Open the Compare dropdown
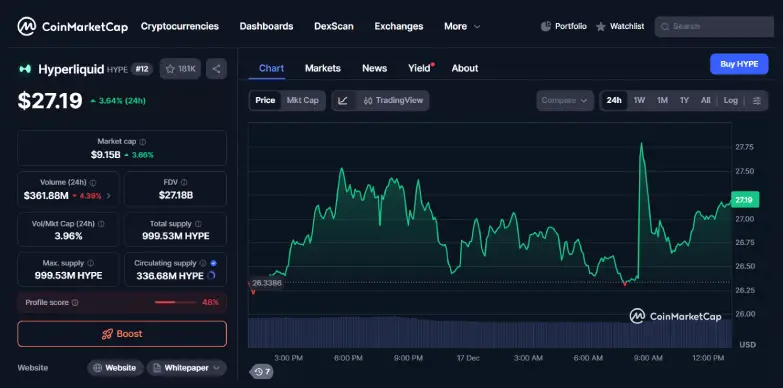783x388 pixels. 565,100
